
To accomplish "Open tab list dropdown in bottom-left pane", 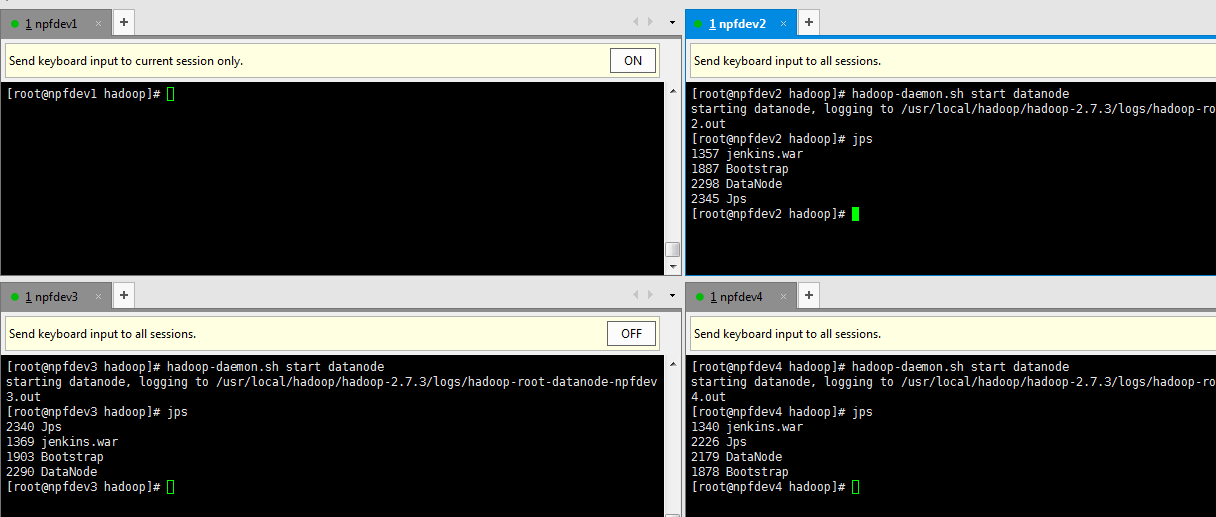I will pos(672,295).
